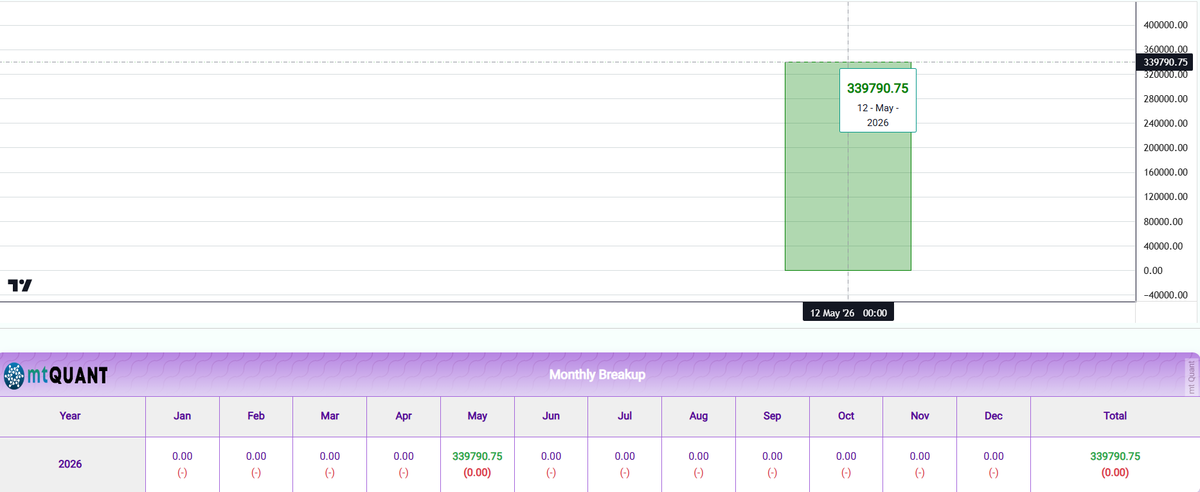Screen dimensions: 1200x492
Task: Click the Sep 0.00 value cell
Action: pyautogui.click(x=772, y=465)
